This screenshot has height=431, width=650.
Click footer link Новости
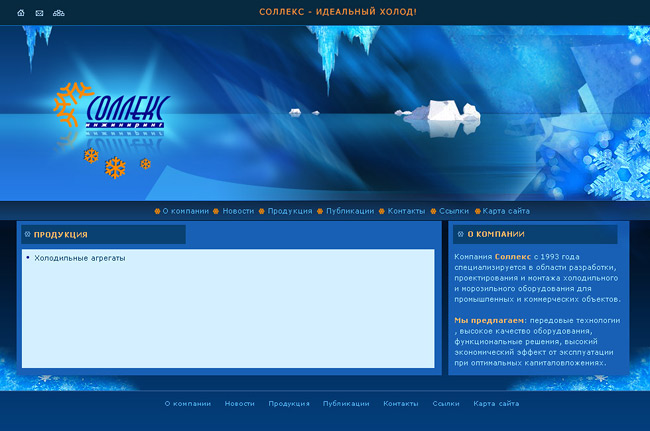pos(240,404)
